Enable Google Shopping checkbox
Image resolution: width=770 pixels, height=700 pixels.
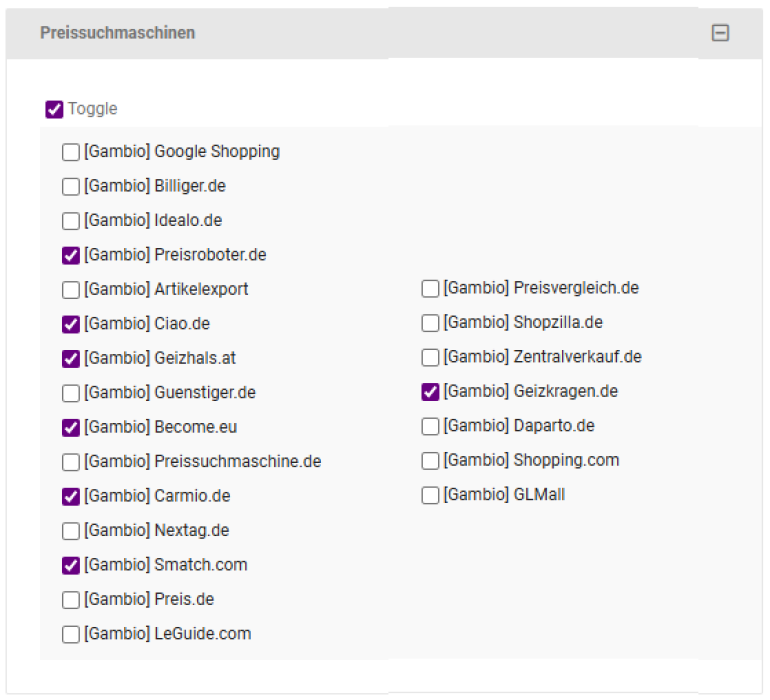71,152
